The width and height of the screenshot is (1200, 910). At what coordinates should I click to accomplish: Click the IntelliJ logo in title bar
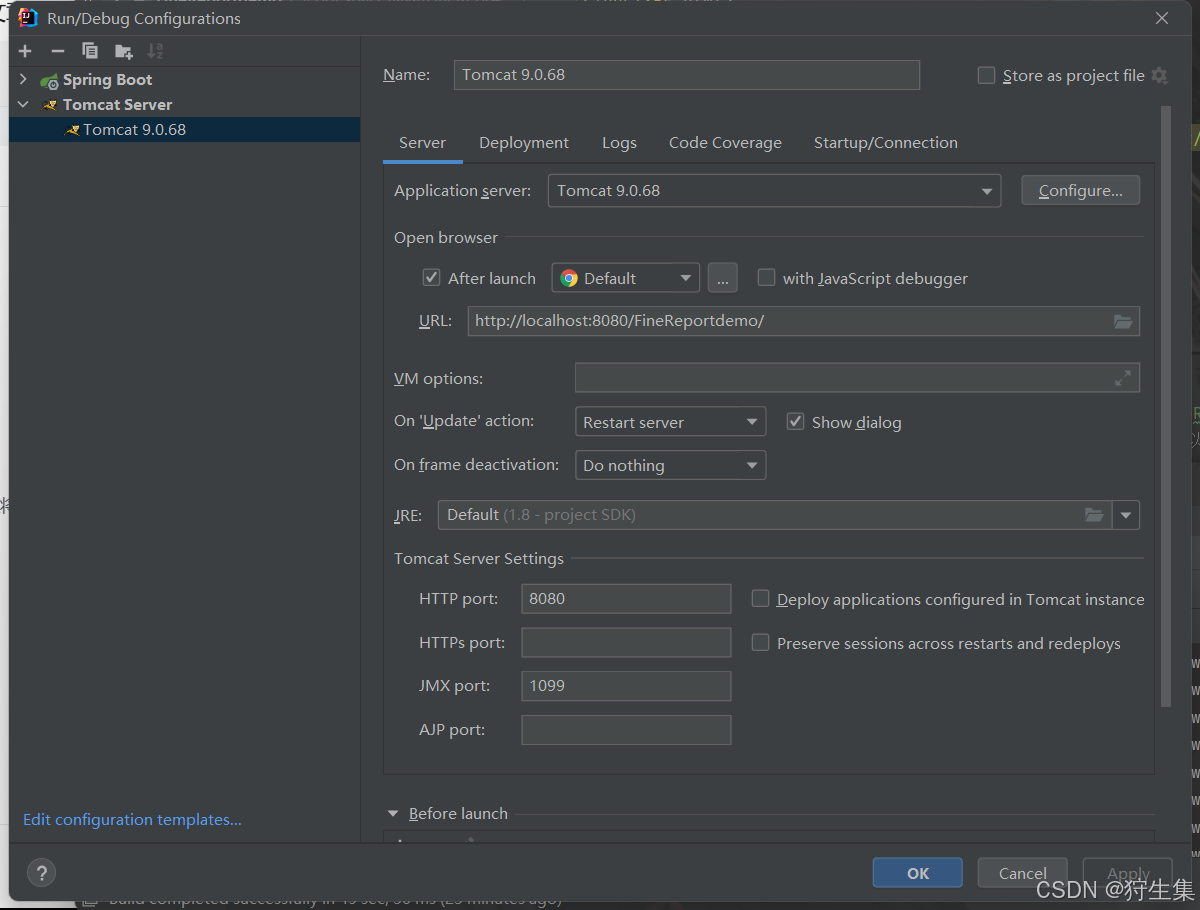(28, 17)
